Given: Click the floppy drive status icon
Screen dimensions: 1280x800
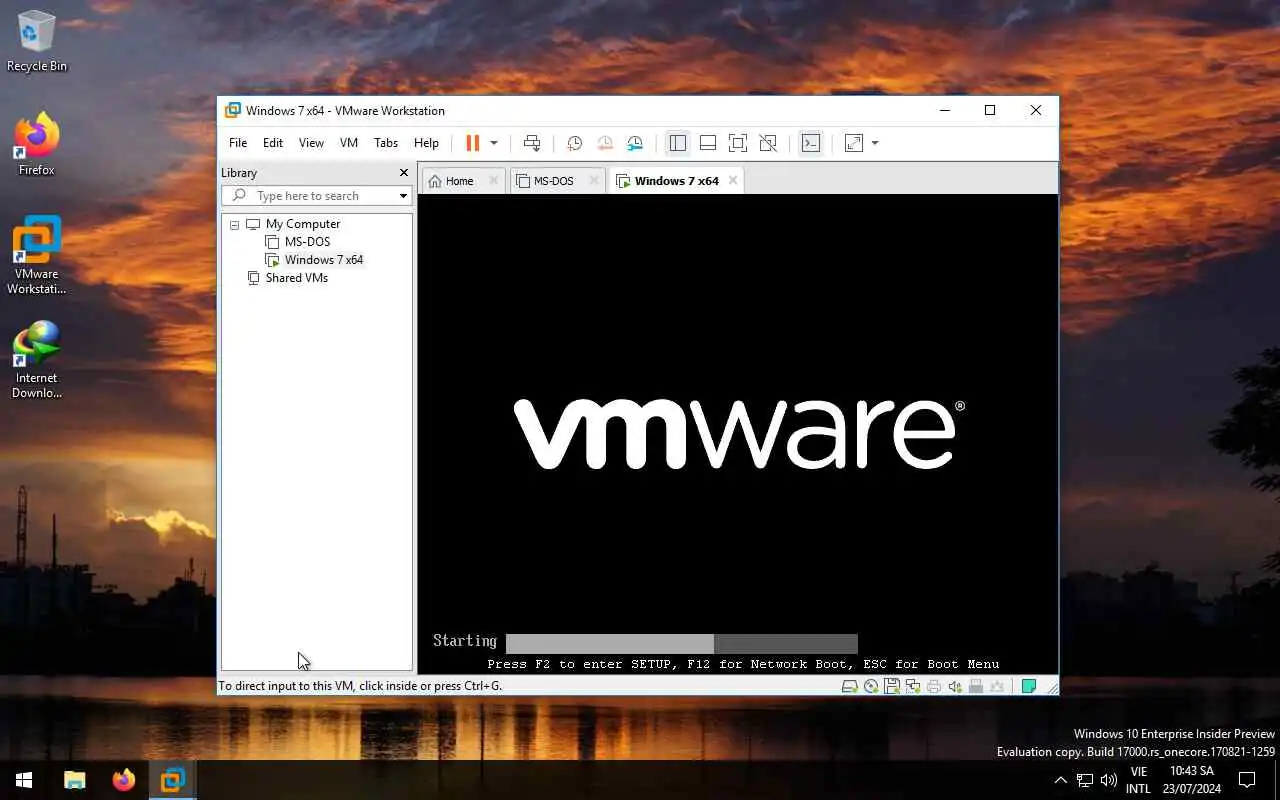Looking at the screenshot, I should point(892,686).
